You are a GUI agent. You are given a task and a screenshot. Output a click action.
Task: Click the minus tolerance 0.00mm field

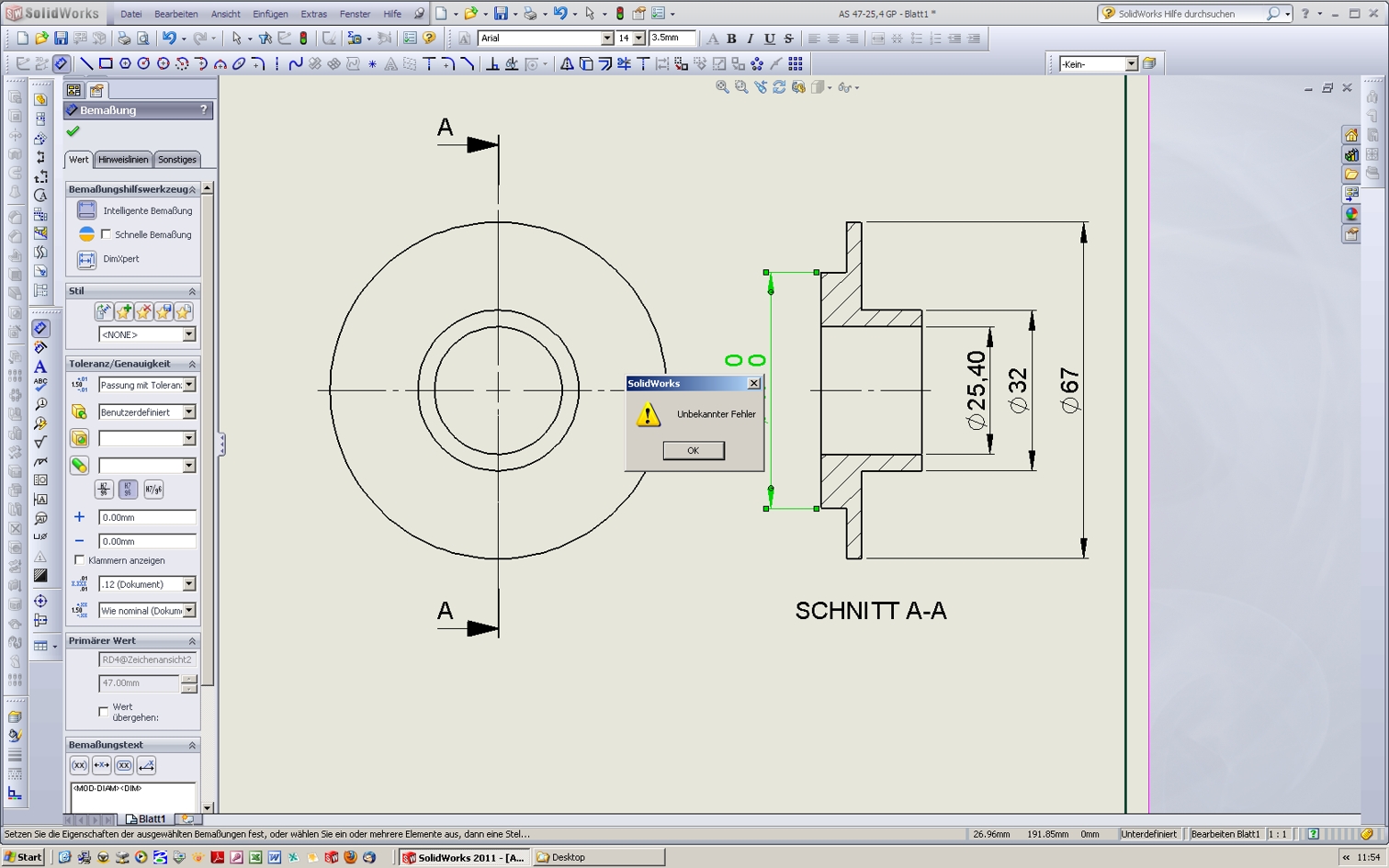tap(147, 541)
